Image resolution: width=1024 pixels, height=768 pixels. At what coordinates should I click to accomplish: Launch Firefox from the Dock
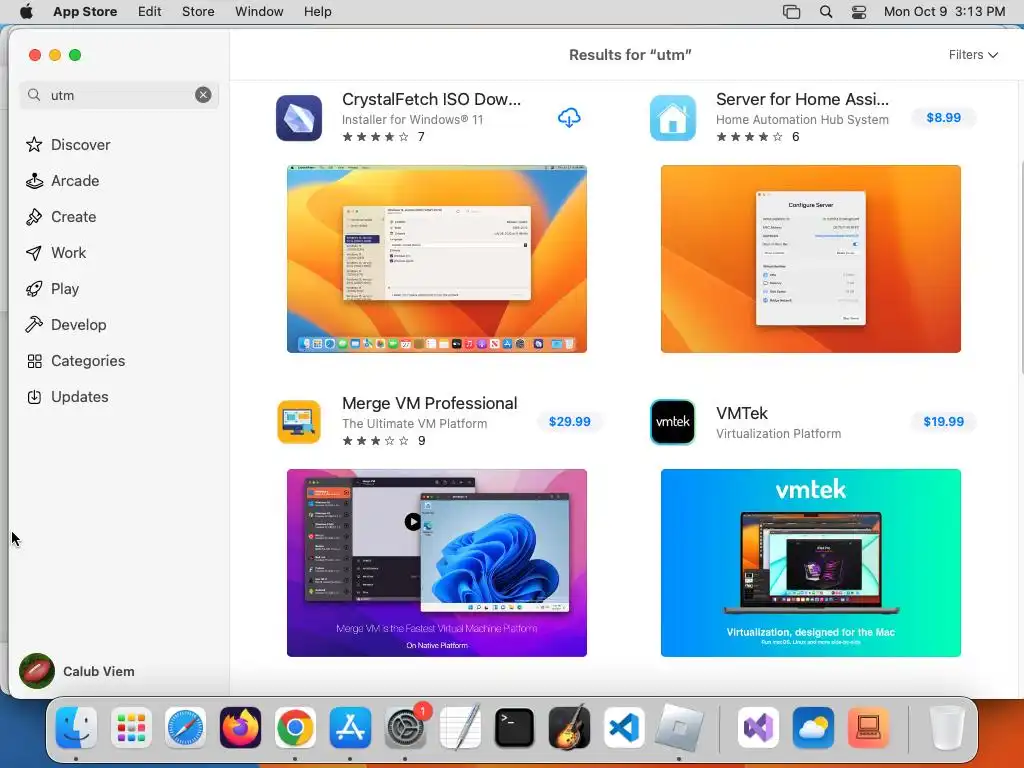click(x=240, y=728)
